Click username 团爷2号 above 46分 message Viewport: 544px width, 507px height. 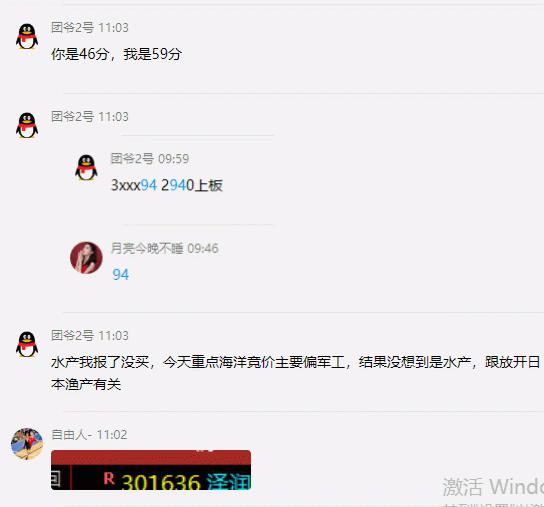(73, 27)
